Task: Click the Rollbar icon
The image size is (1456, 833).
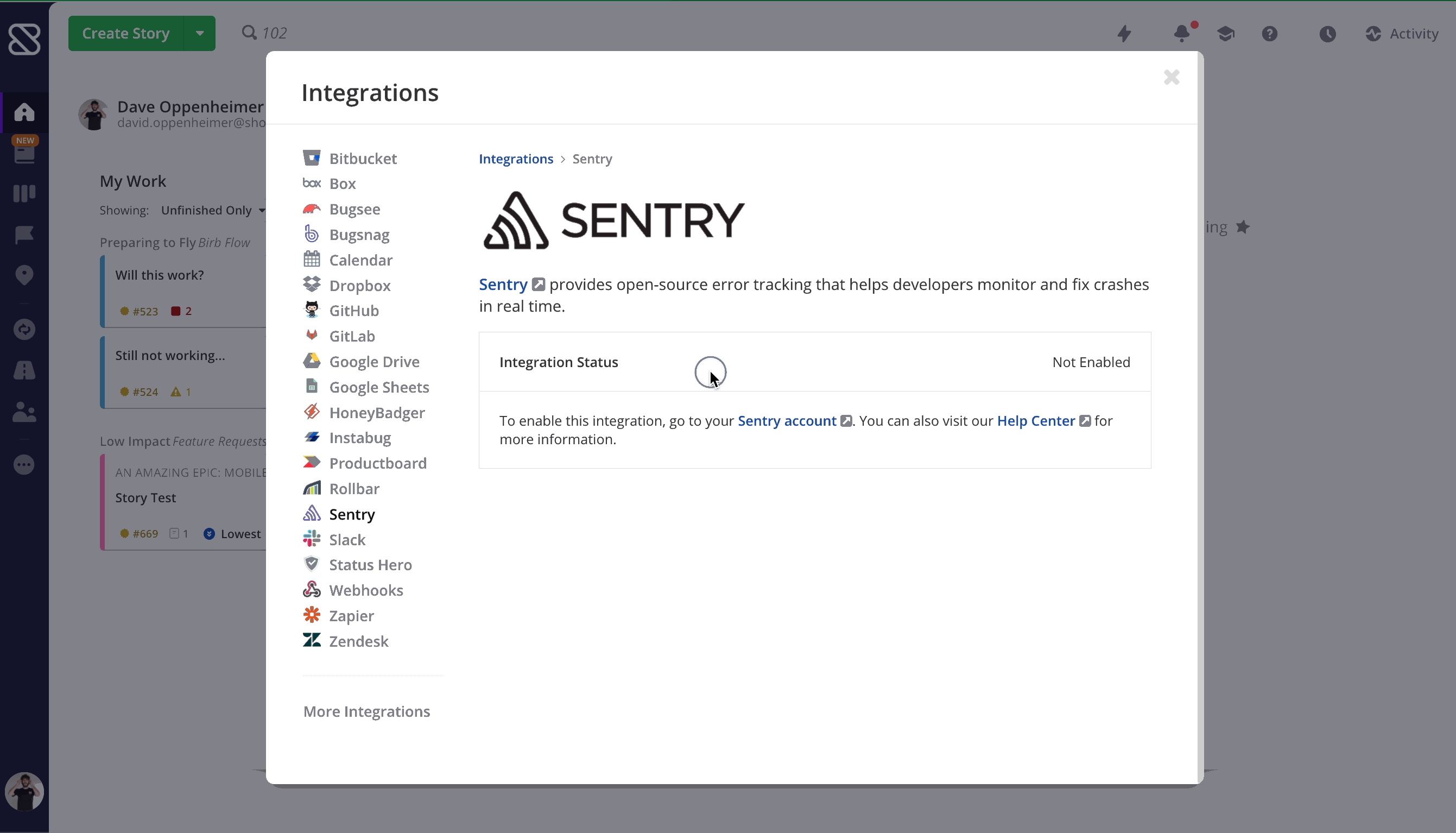Action: click(x=312, y=488)
